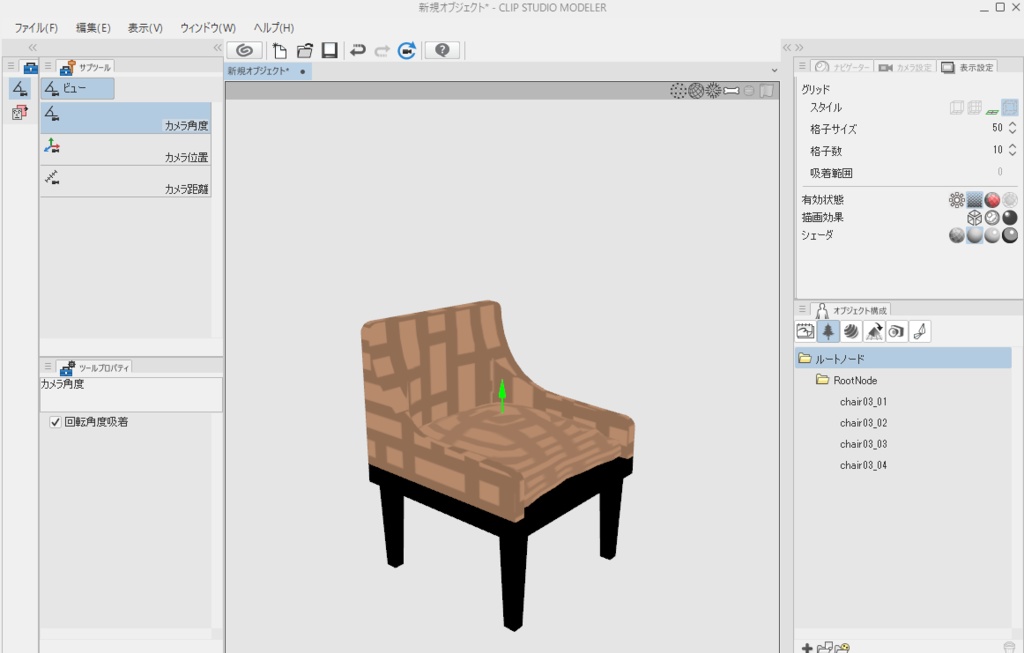Select the object move tool in left toolbar
Image resolution: width=1024 pixels, height=653 pixels.
(20, 112)
